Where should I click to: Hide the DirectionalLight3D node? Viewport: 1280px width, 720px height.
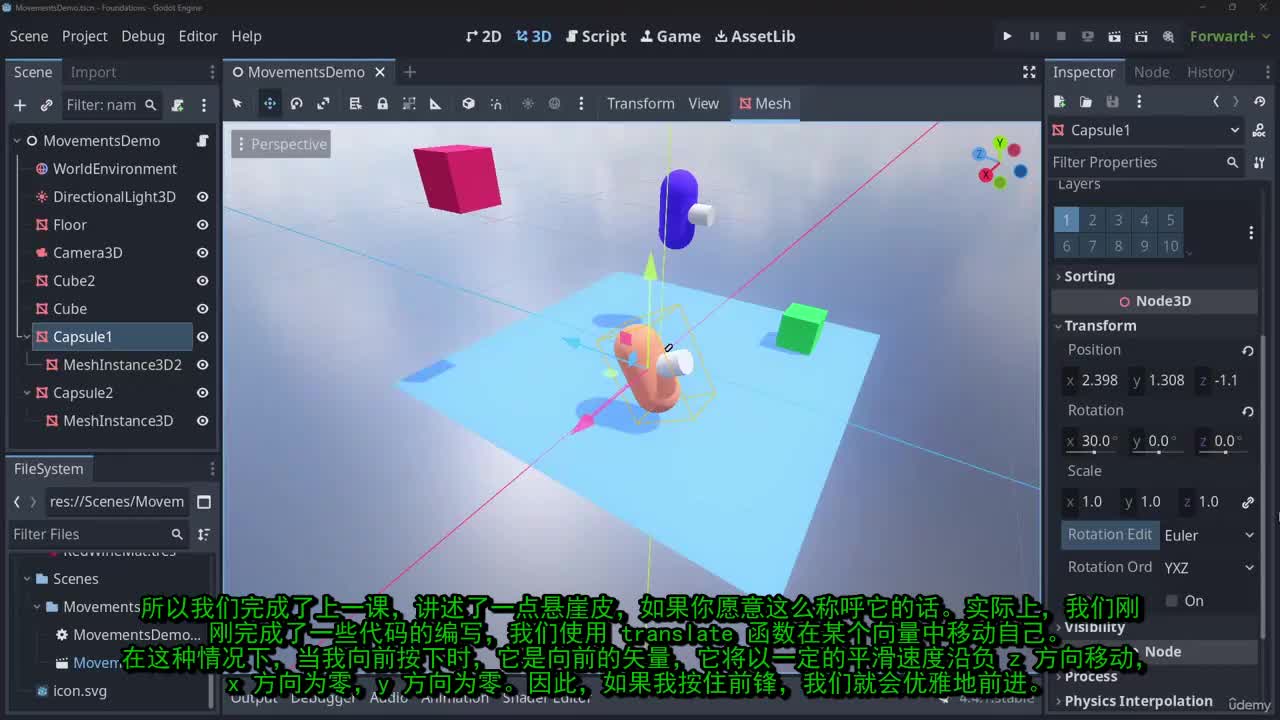click(202, 197)
